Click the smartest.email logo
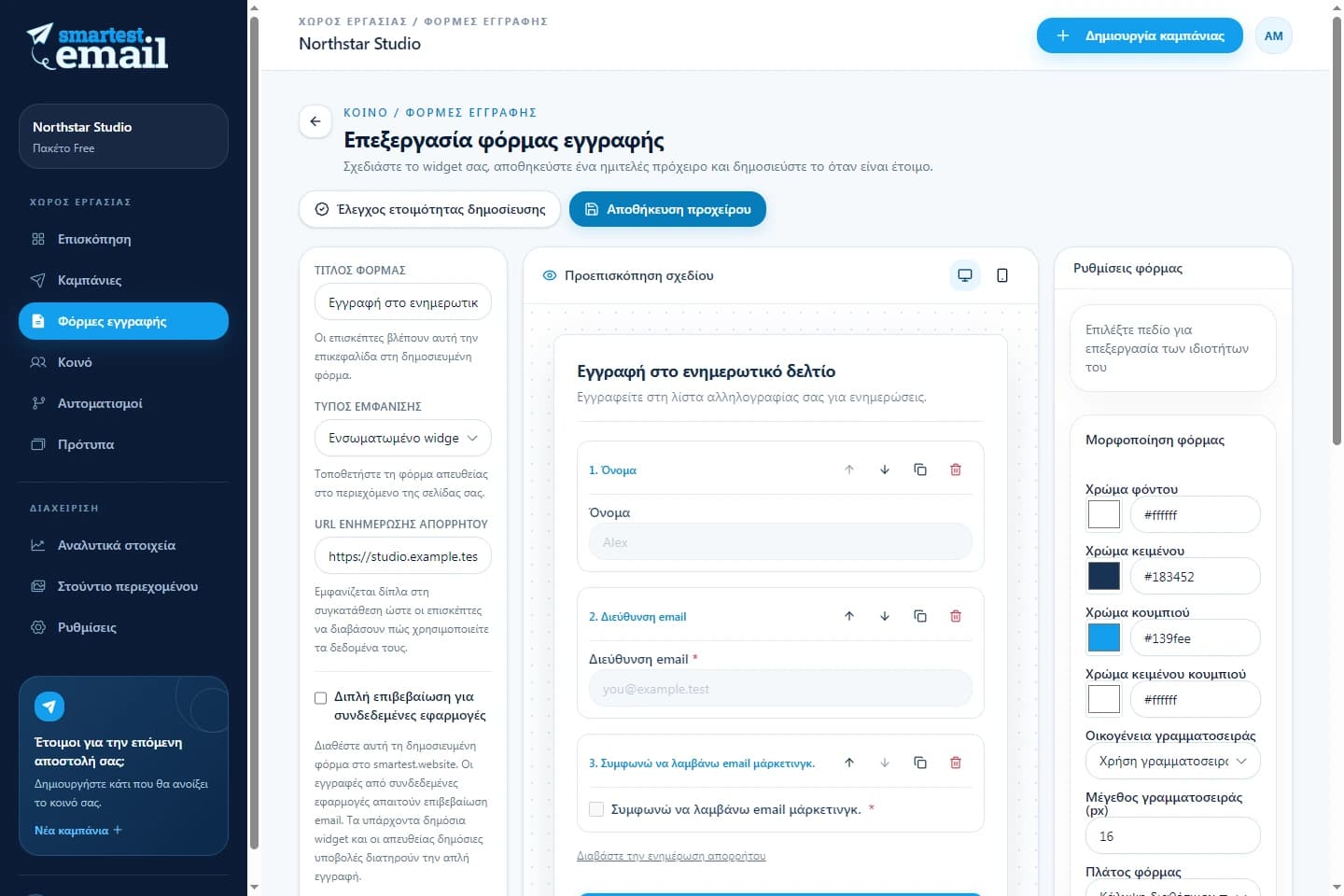The height and width of the screenshot is (896, 1344). click(x=97, y=47)
